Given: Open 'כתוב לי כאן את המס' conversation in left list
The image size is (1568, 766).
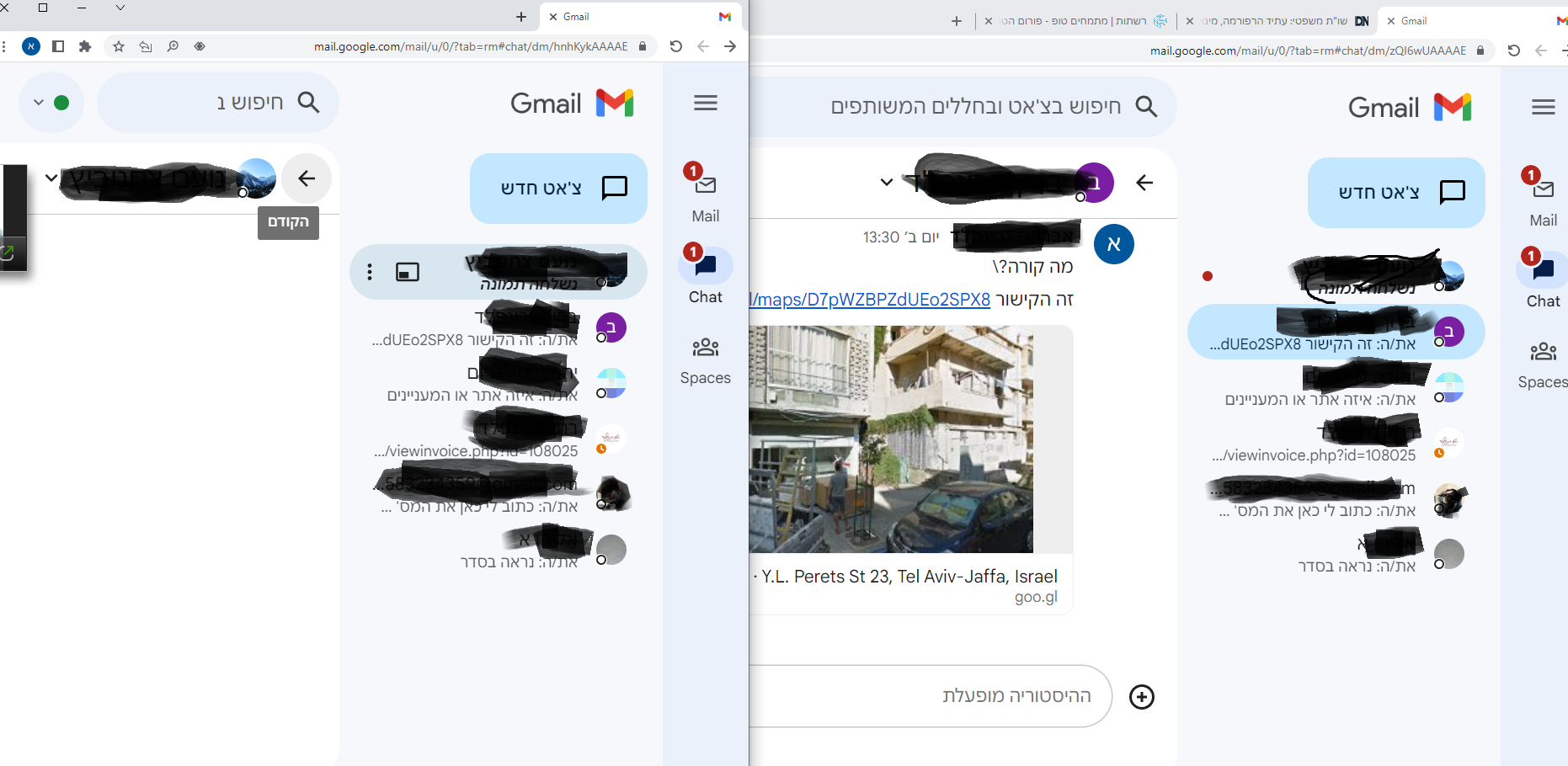Looking at the screenshot, I should pos(499,494).
